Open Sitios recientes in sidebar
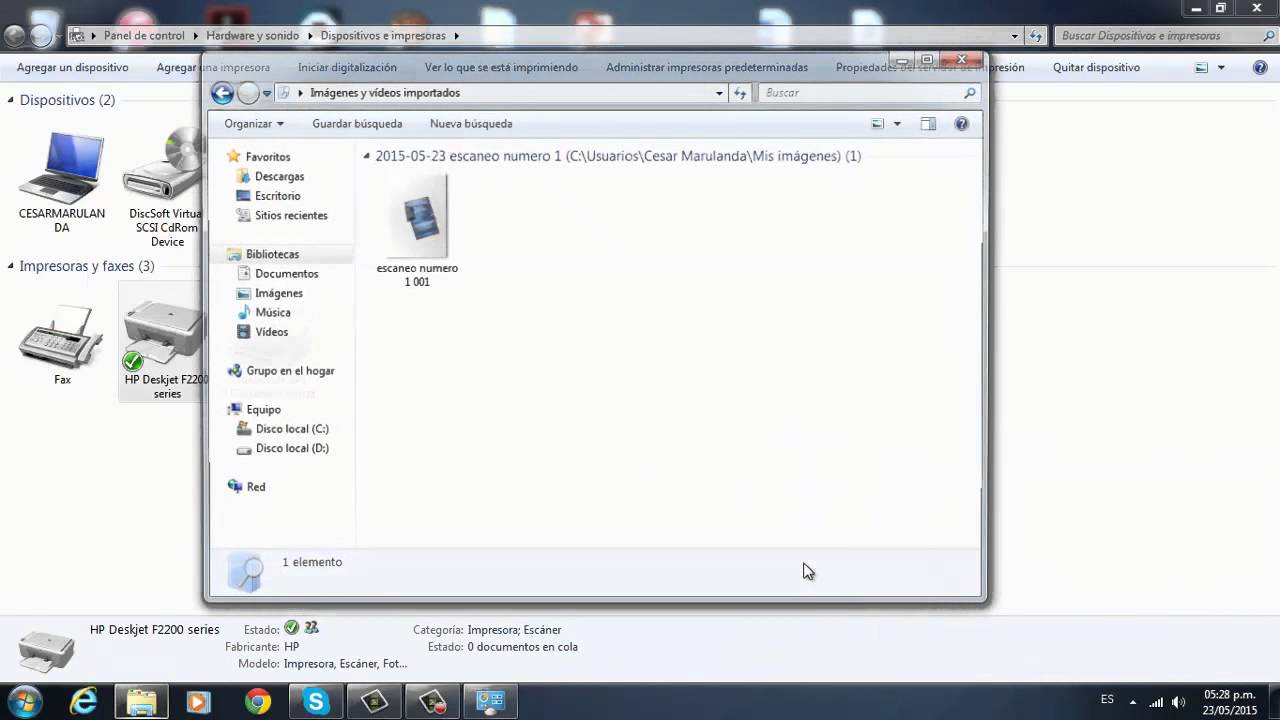 point(291,215)
